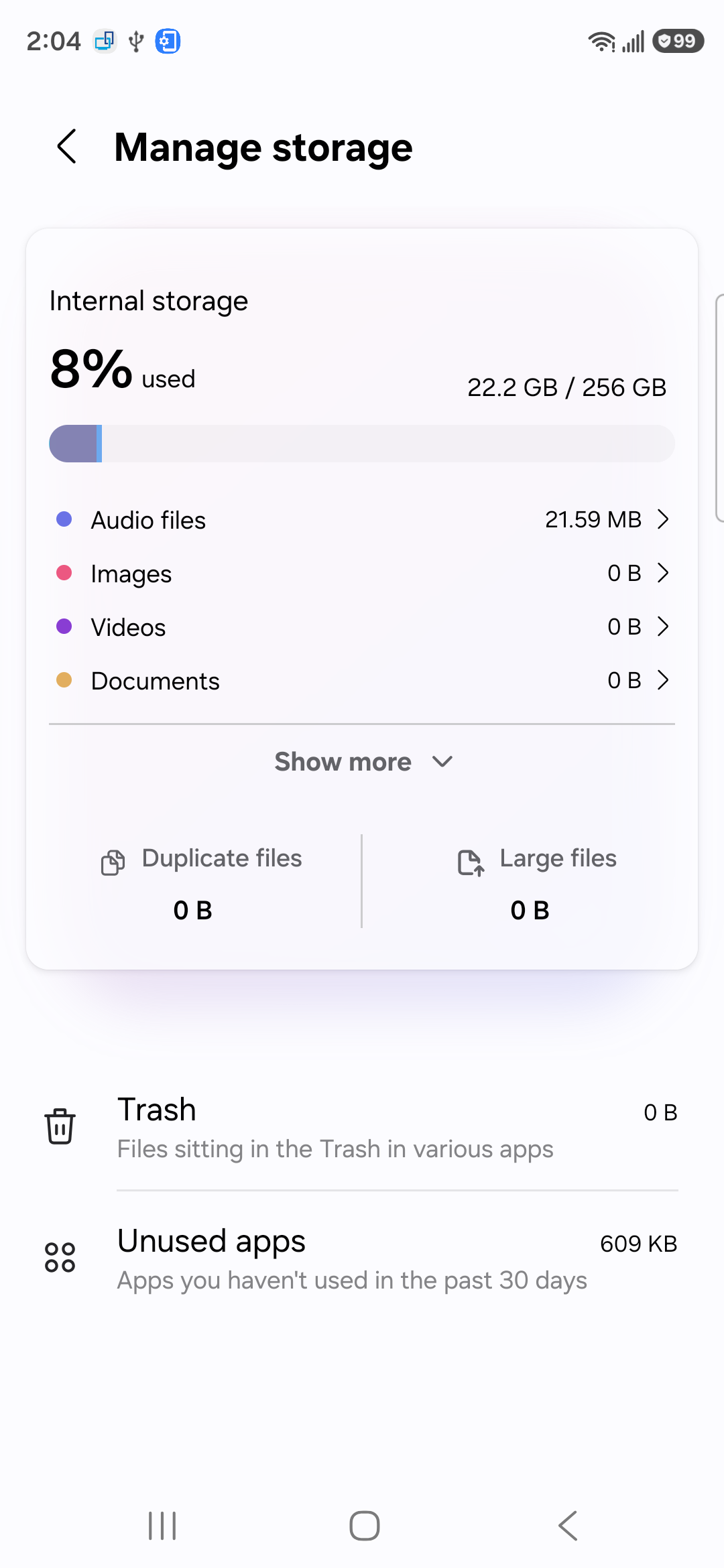Tap the USB status bar icon
The width and height of the screenshot is (724, 1568).
[136, 42]
